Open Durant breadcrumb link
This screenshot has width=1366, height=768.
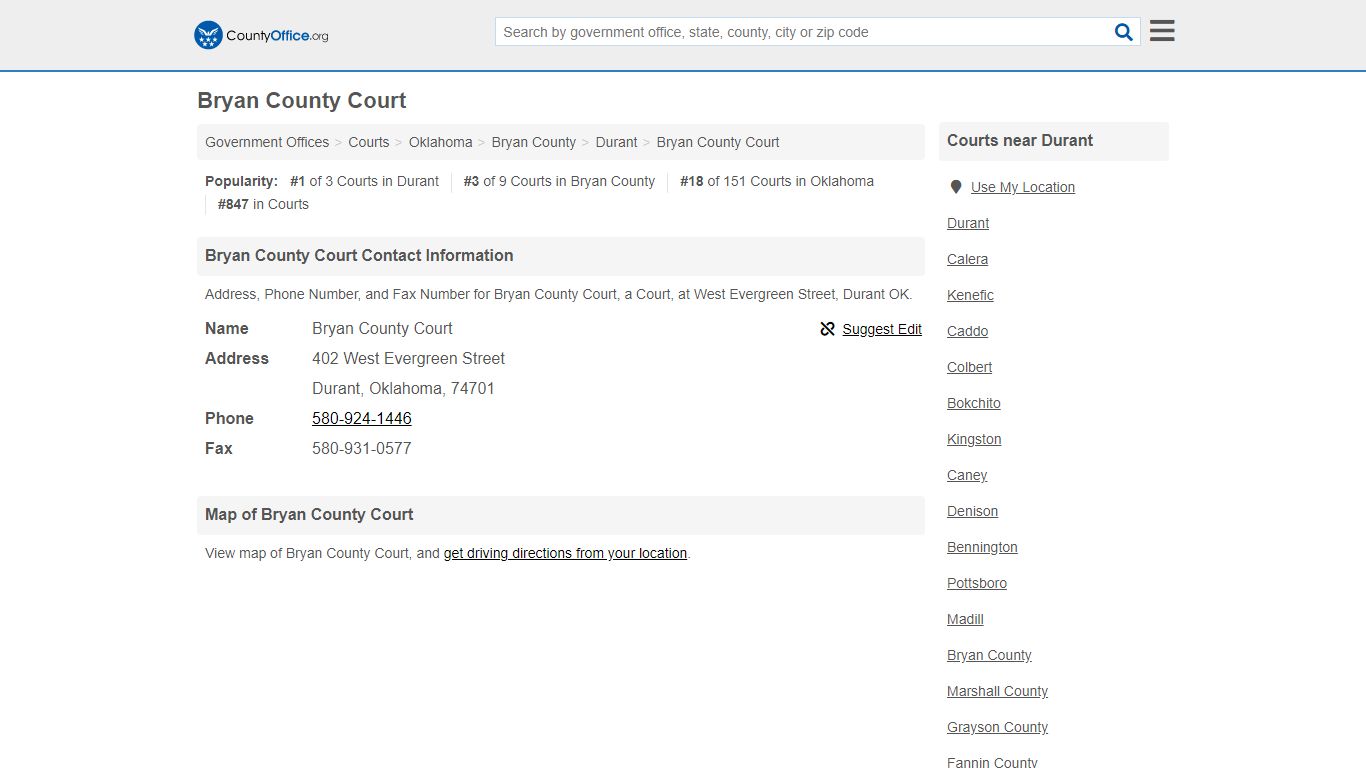pos(616,142)
